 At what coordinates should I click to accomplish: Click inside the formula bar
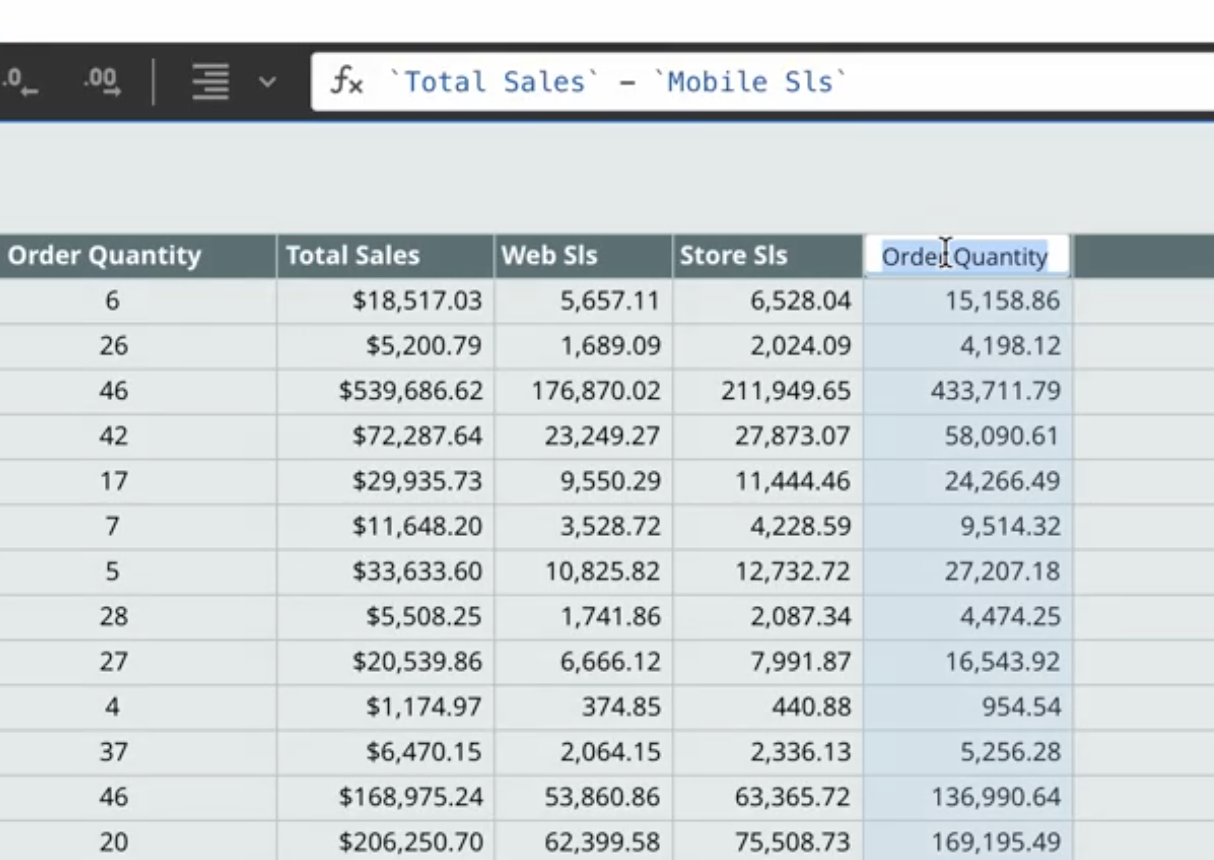[700, 82]
